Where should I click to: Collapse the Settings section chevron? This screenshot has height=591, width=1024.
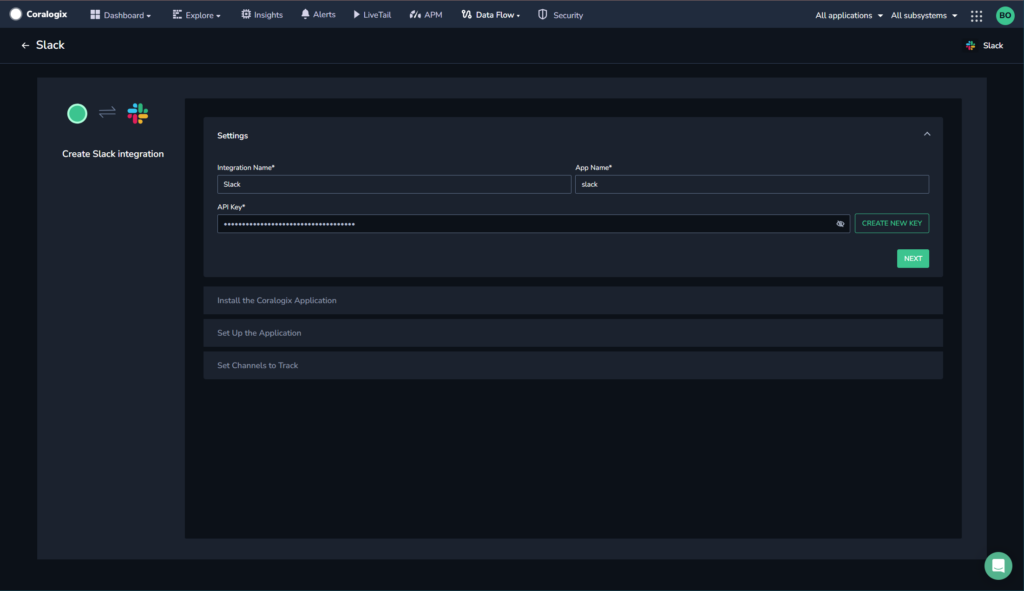click(927, 134)
